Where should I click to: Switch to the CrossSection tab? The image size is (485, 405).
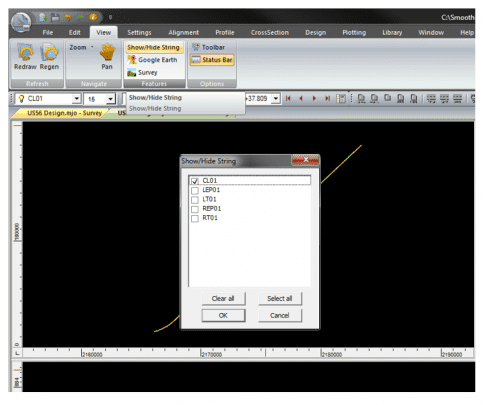[x=270, y=33]
